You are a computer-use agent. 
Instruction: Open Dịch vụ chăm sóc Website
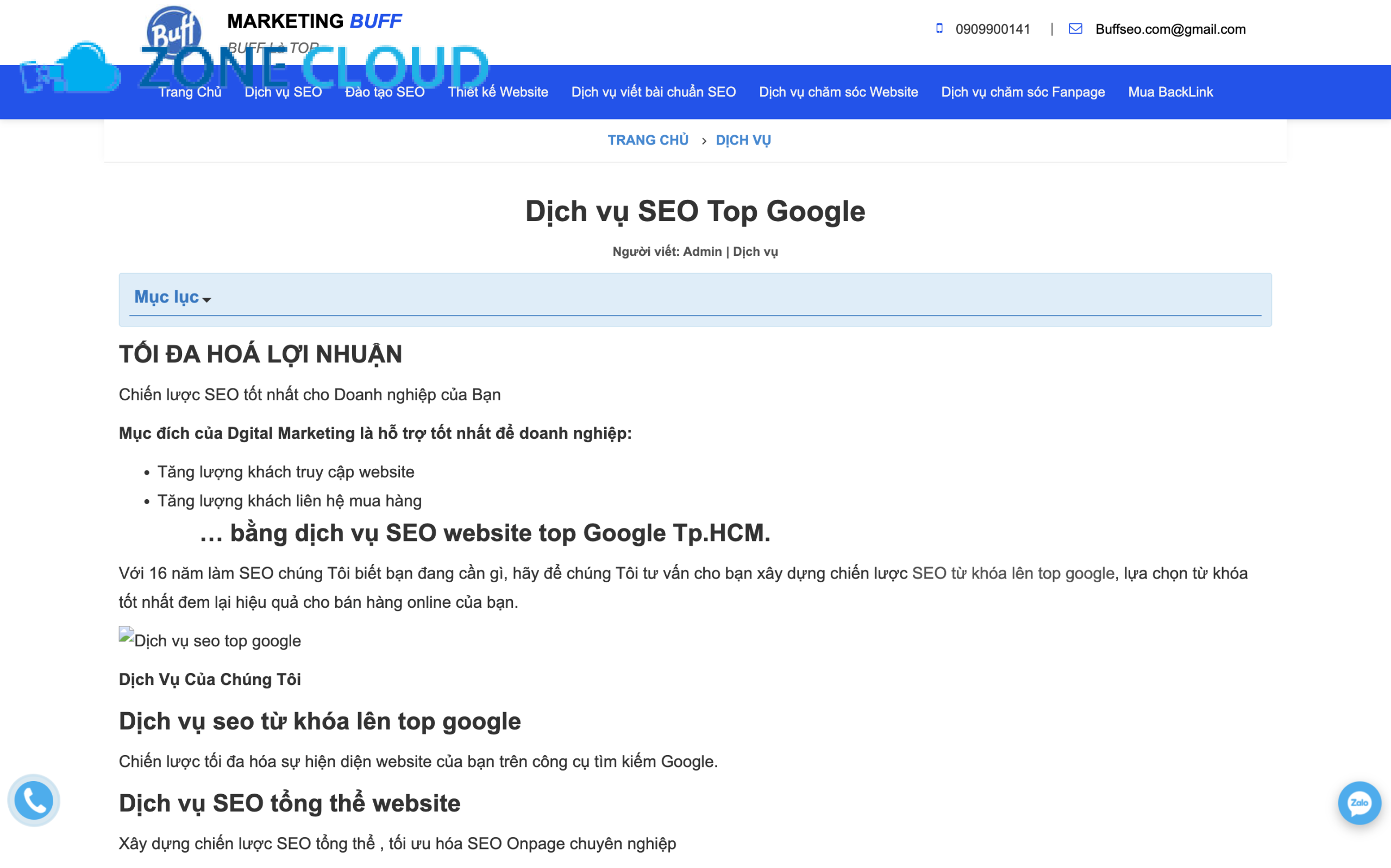838,92
